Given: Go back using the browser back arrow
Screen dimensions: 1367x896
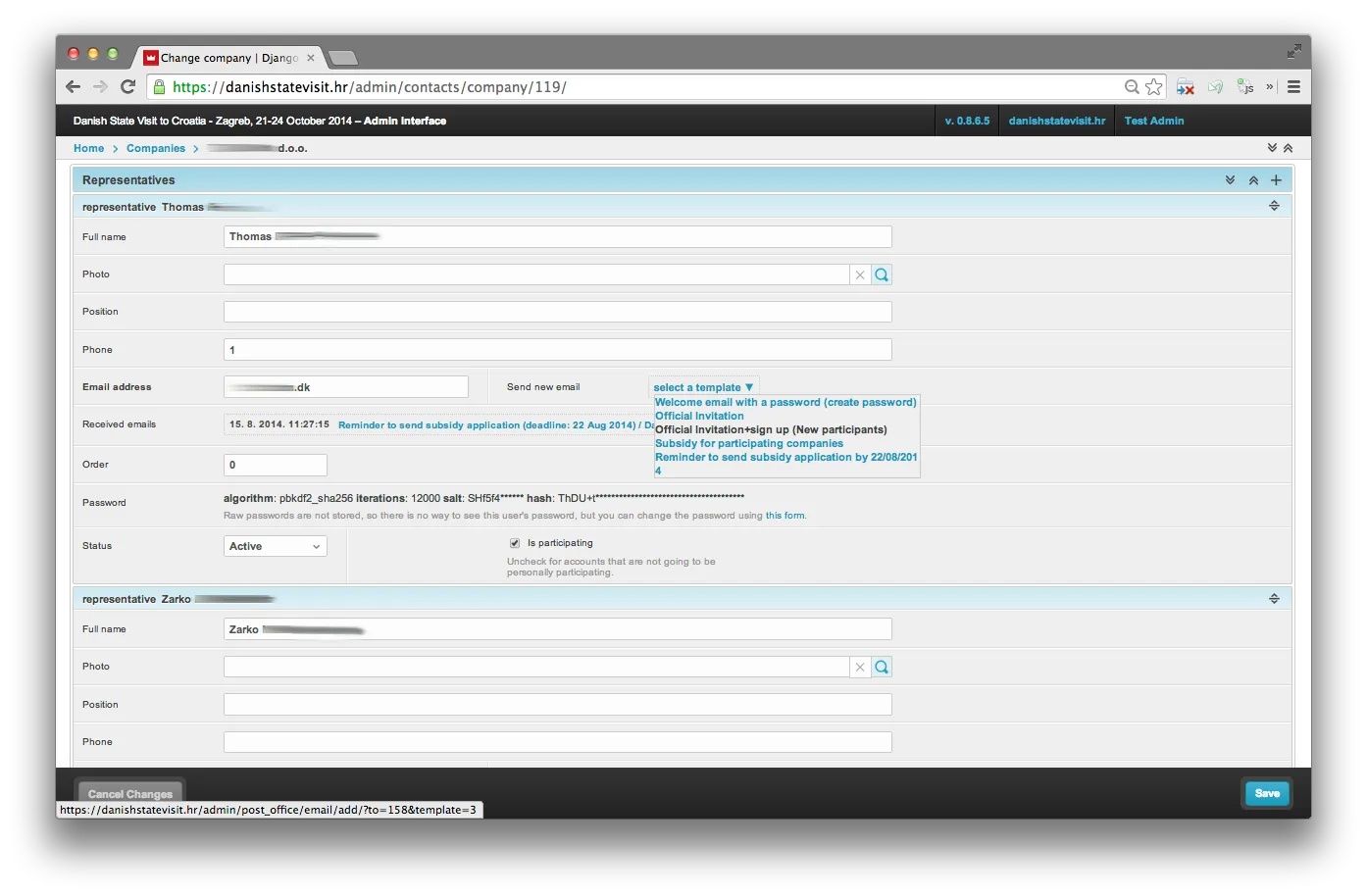Looking at the screenshot, I should pyautogui.click(x=74, y=87).
